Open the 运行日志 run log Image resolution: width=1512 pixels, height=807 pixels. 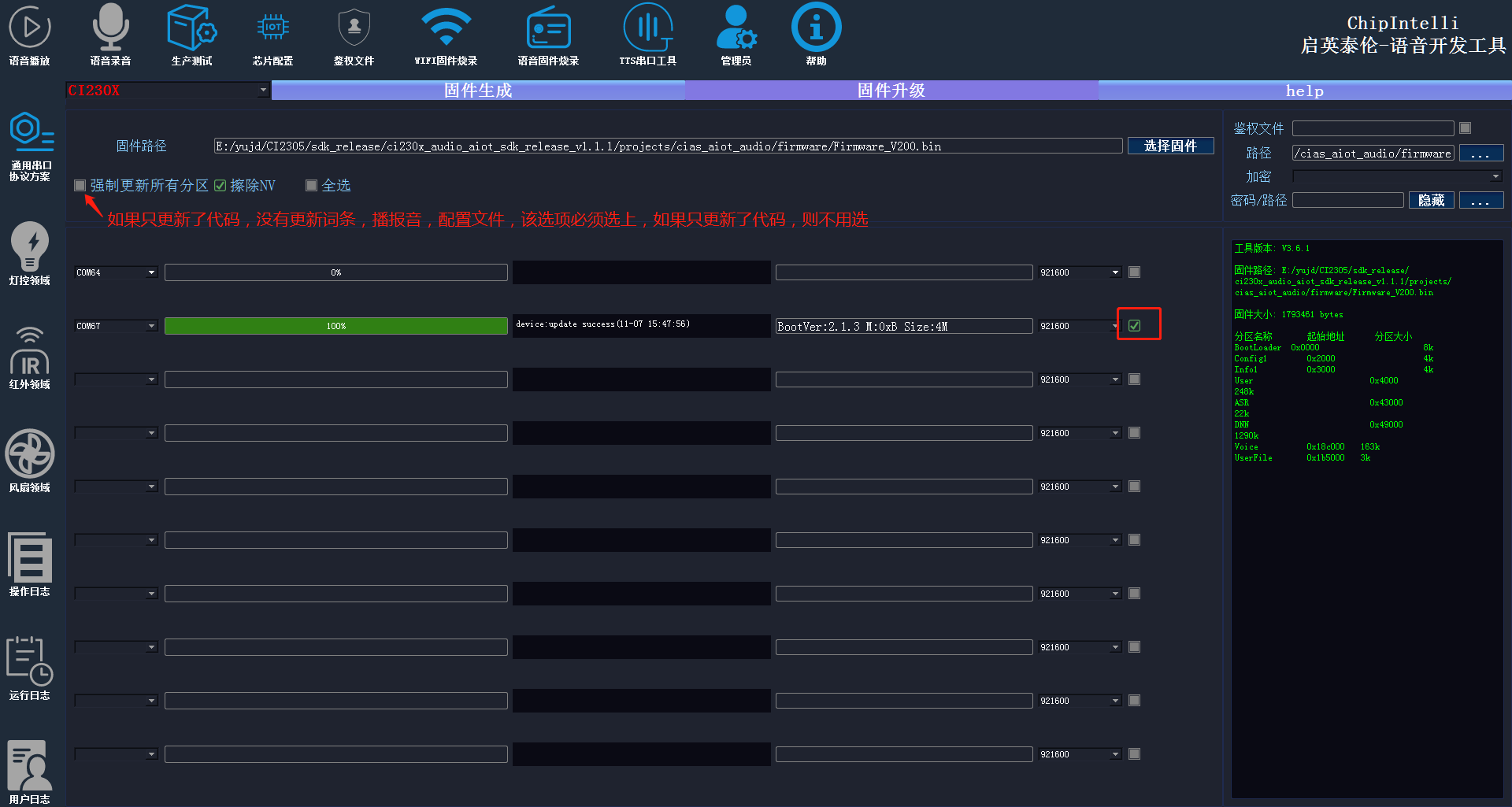[30, 669]
